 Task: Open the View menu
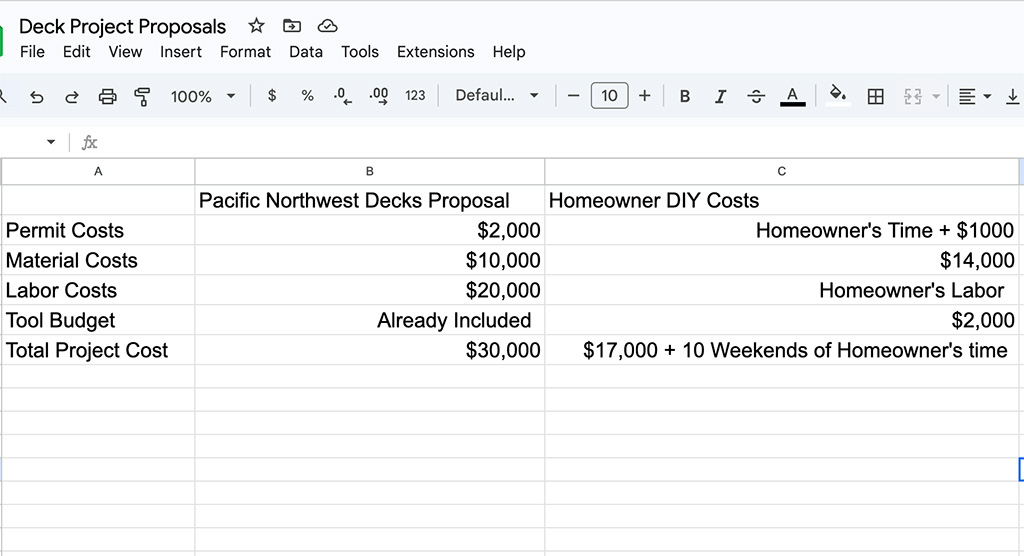[125, 52]
